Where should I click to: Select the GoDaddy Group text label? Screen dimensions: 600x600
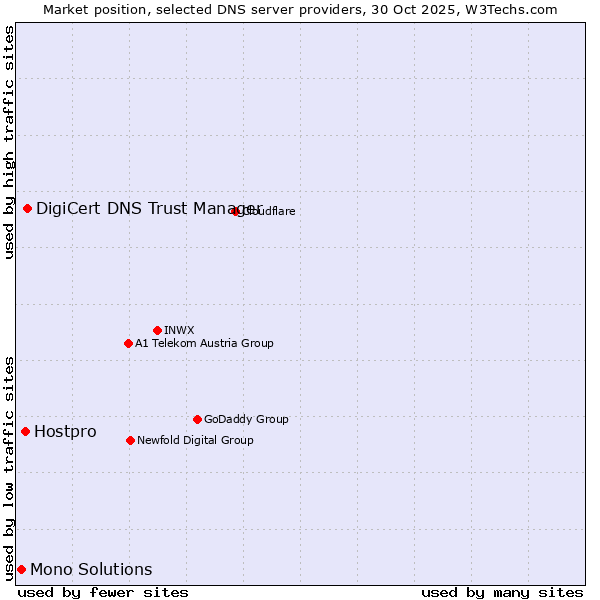tap(246, 419)
